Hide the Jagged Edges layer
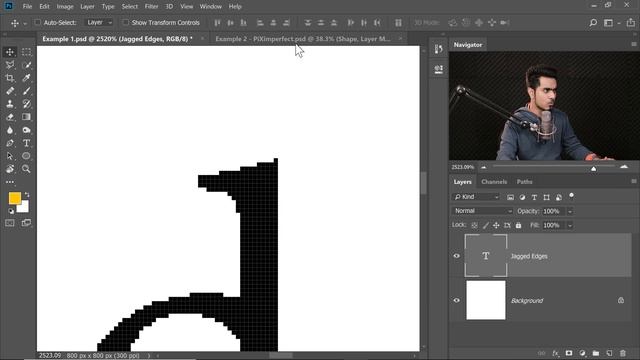The image size is (640, 360). tap(457, 256)
